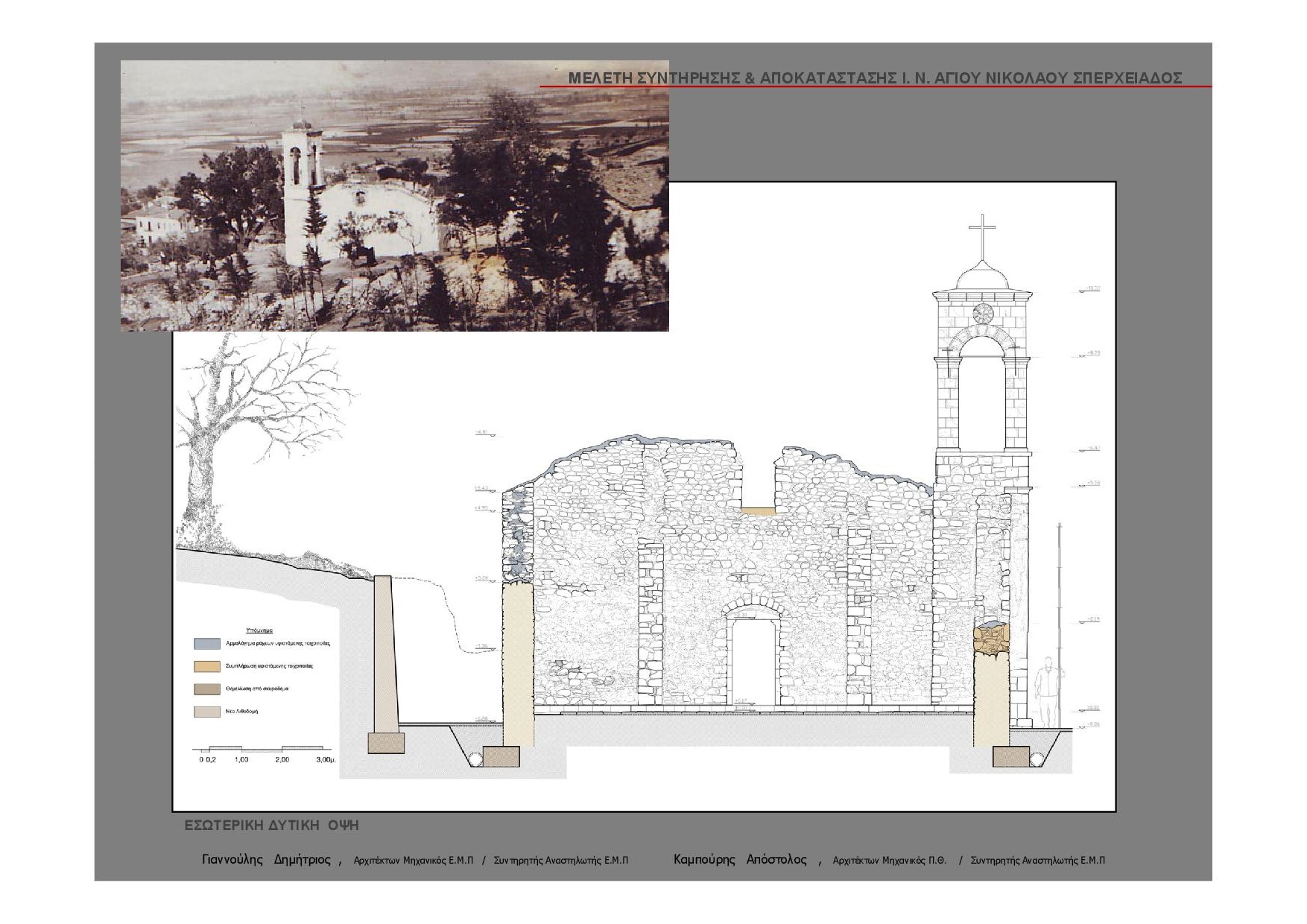Click the old church photograph
The image size is (1307, 924).
point(394,195)
